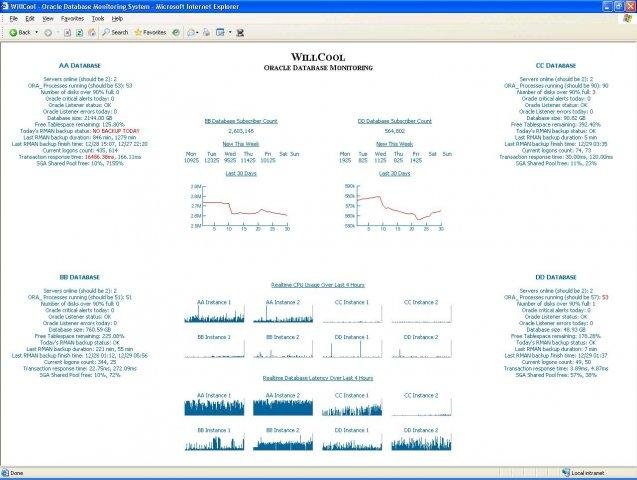
Task: Click the Internet Explorer title bar page icon
Action: click(x=5, y=6)
